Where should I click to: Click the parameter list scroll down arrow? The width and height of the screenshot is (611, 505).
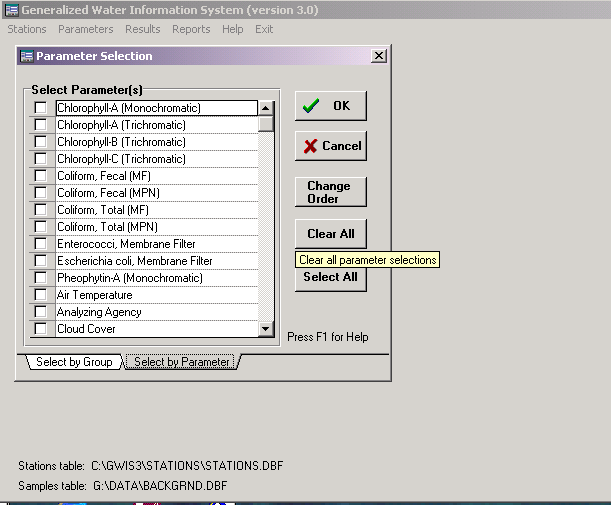pyautogui.click(x=266, y=329)
